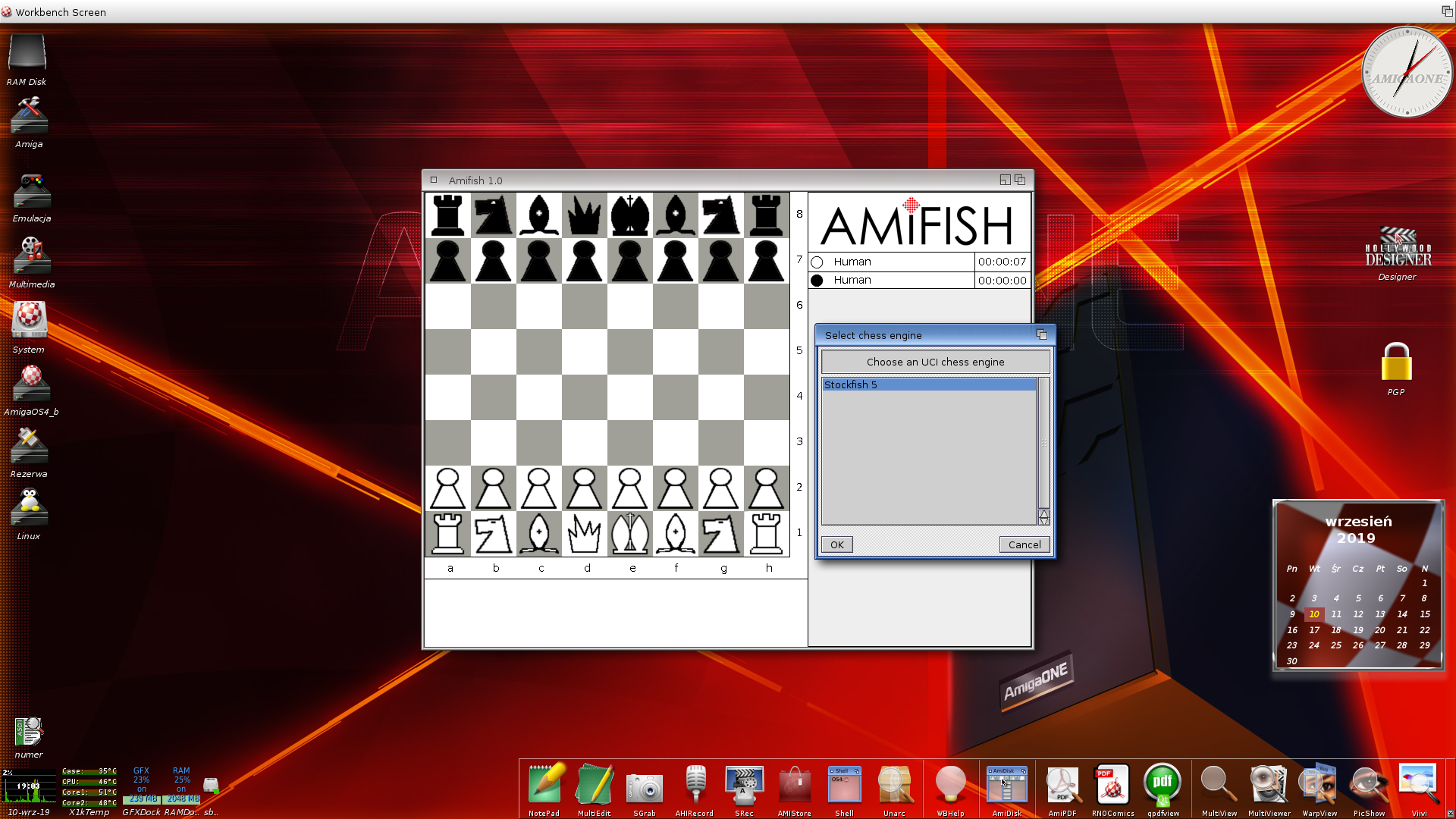Screen dimensions: 1456x819
Task: Launch Unarc from the dock
Action: click(895, 790)
